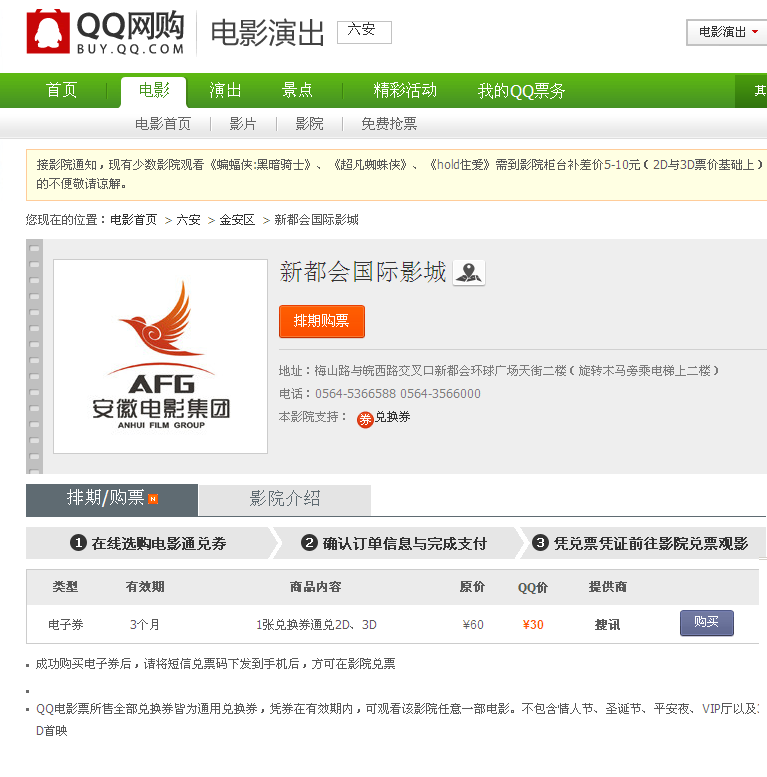Click the QQ价 ¥30 price
767x777 pixels.
533,624
